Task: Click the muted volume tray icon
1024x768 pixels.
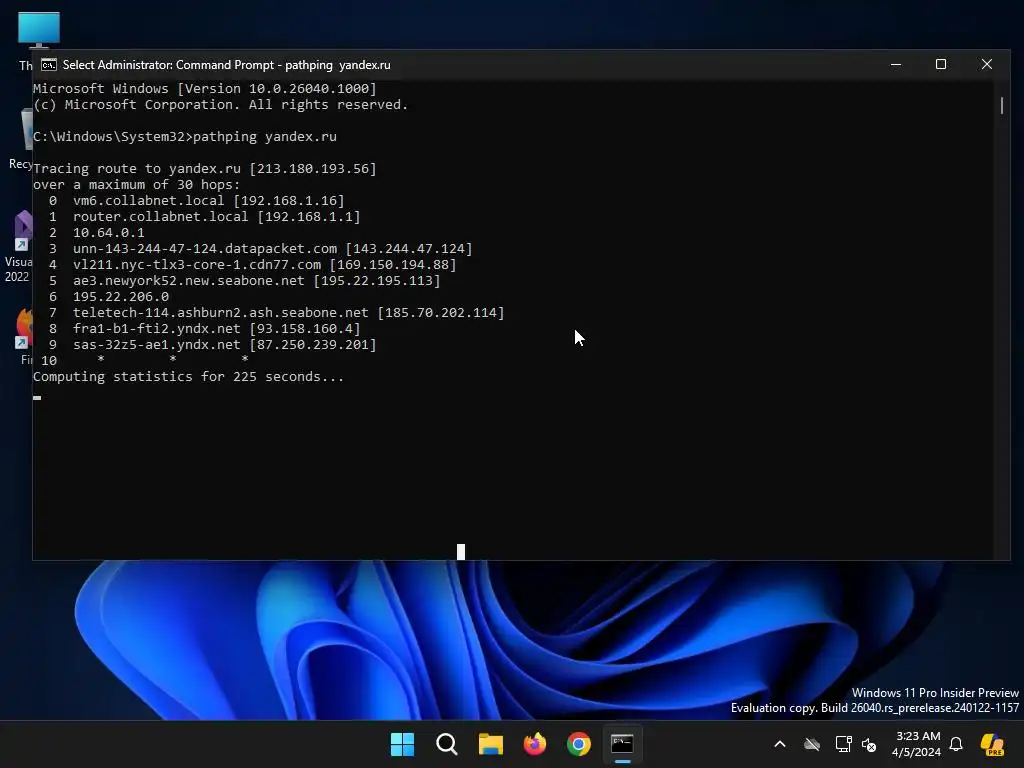Action: (869, 744)
